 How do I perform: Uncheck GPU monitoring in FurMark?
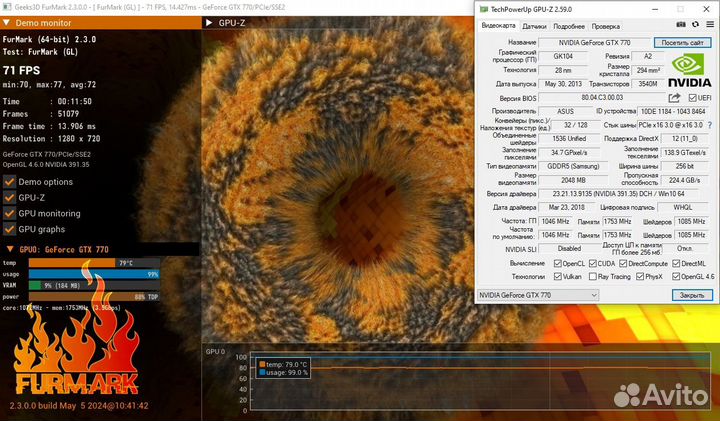9,213
